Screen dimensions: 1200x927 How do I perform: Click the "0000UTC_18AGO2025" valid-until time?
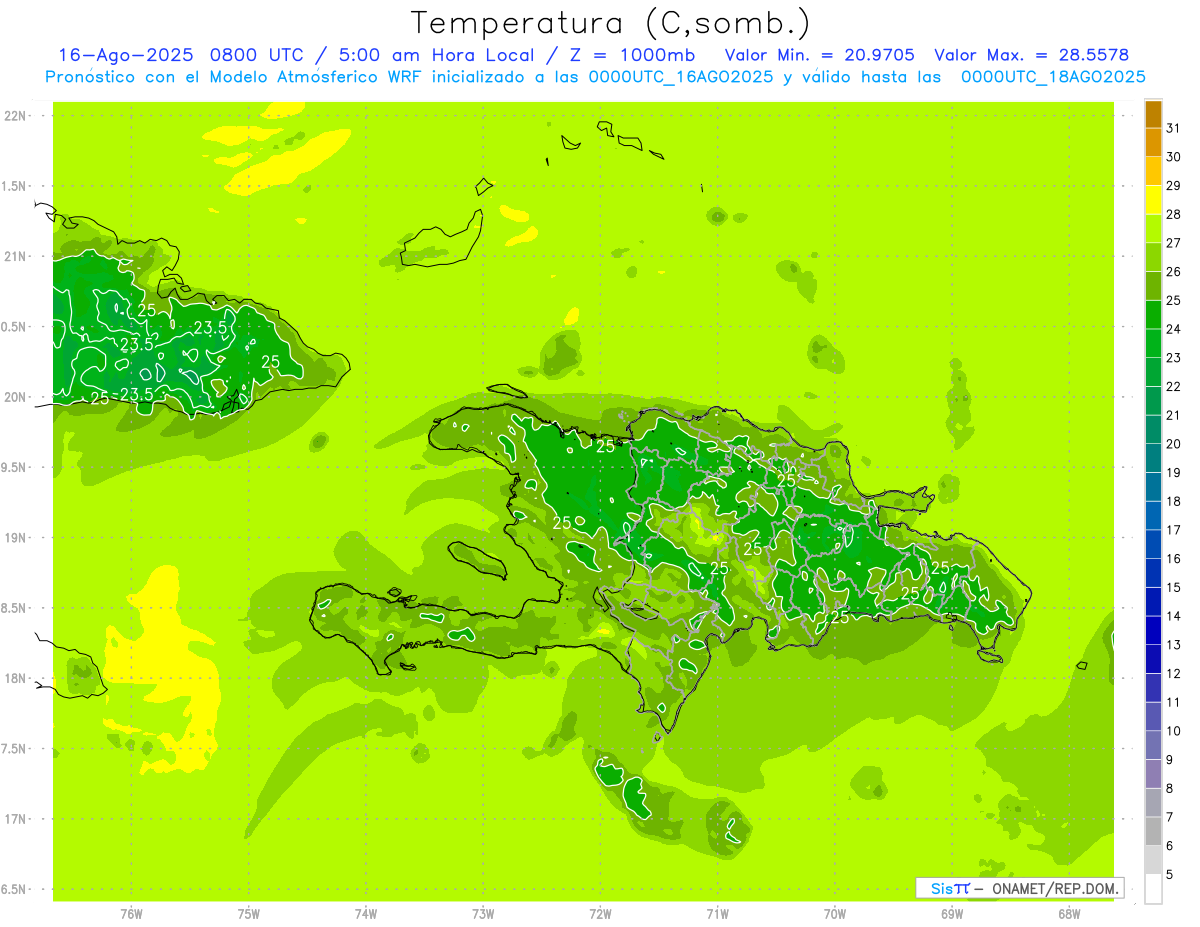(1053, 77)
